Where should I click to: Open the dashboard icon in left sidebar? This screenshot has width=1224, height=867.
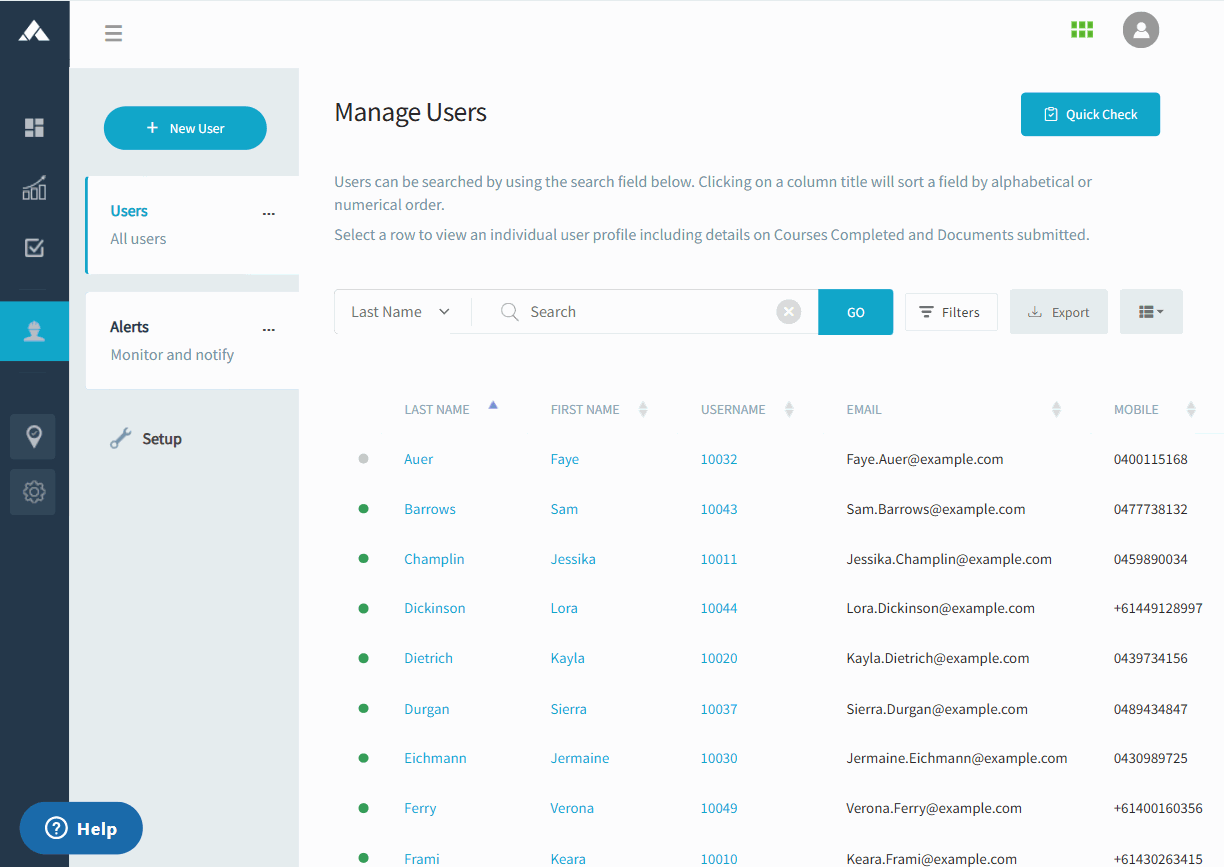tap(34, 127)
